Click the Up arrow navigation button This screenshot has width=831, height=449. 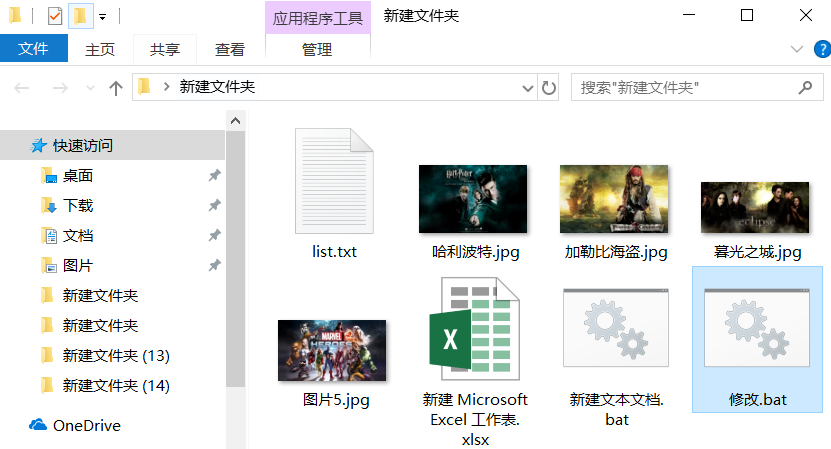pyautogui.click(x=115, y=88)
